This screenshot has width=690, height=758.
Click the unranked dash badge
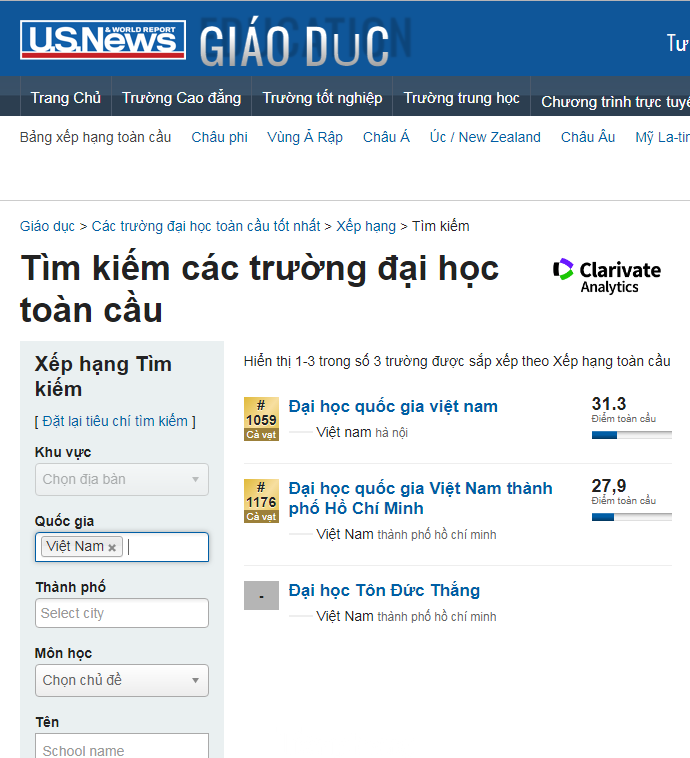pyautogui.click(x=261, y=596)
